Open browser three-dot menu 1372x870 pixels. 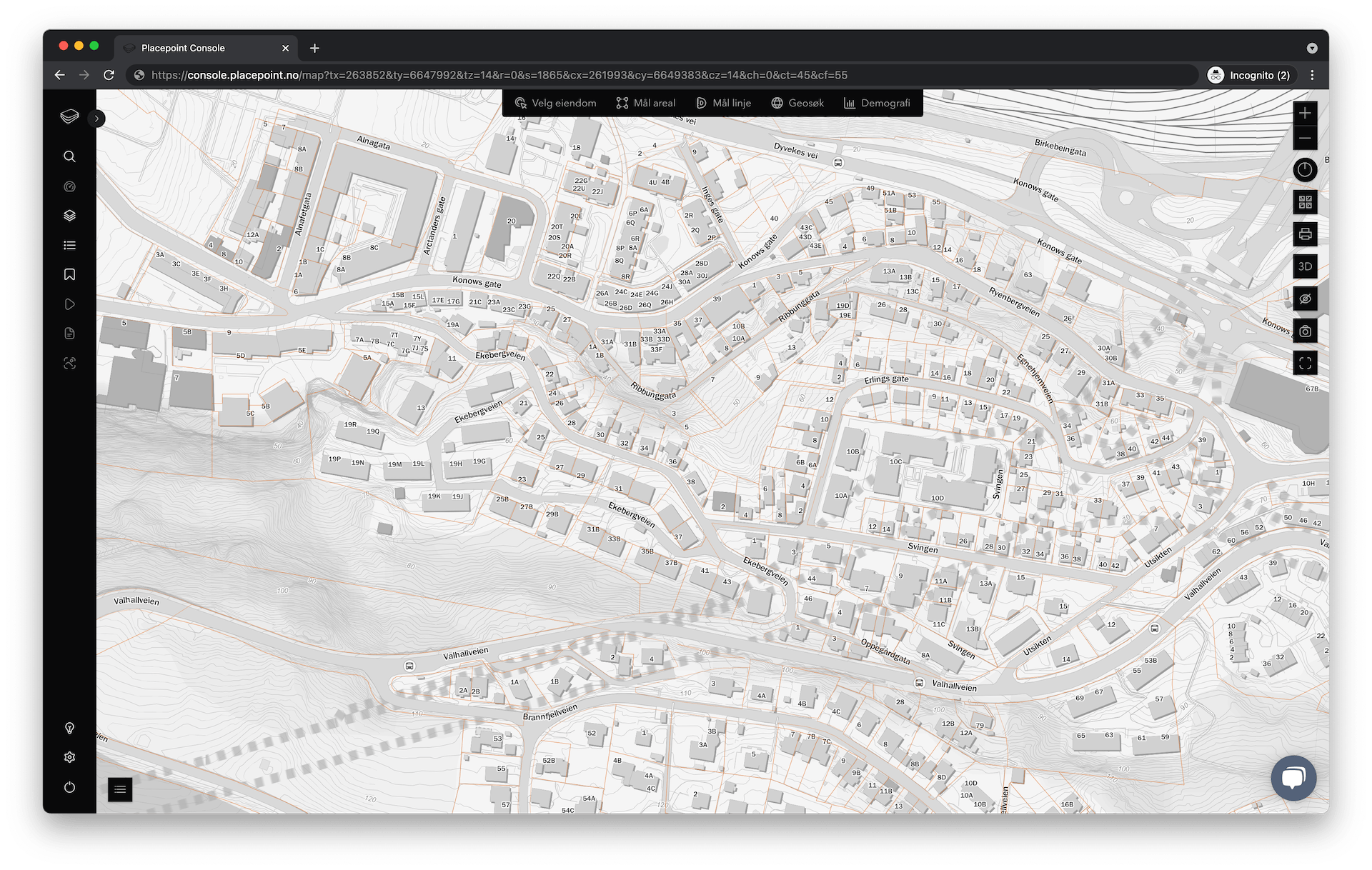pyautogui.click(x=1312, y=75)
